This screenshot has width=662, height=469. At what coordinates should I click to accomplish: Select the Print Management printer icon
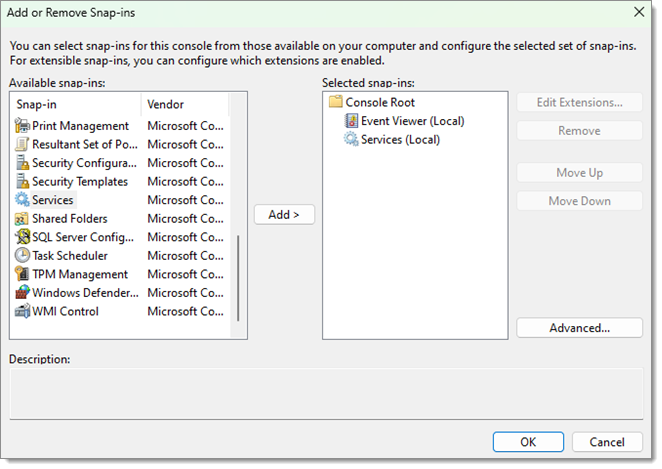pyautogui.click(x=22, y=126)
